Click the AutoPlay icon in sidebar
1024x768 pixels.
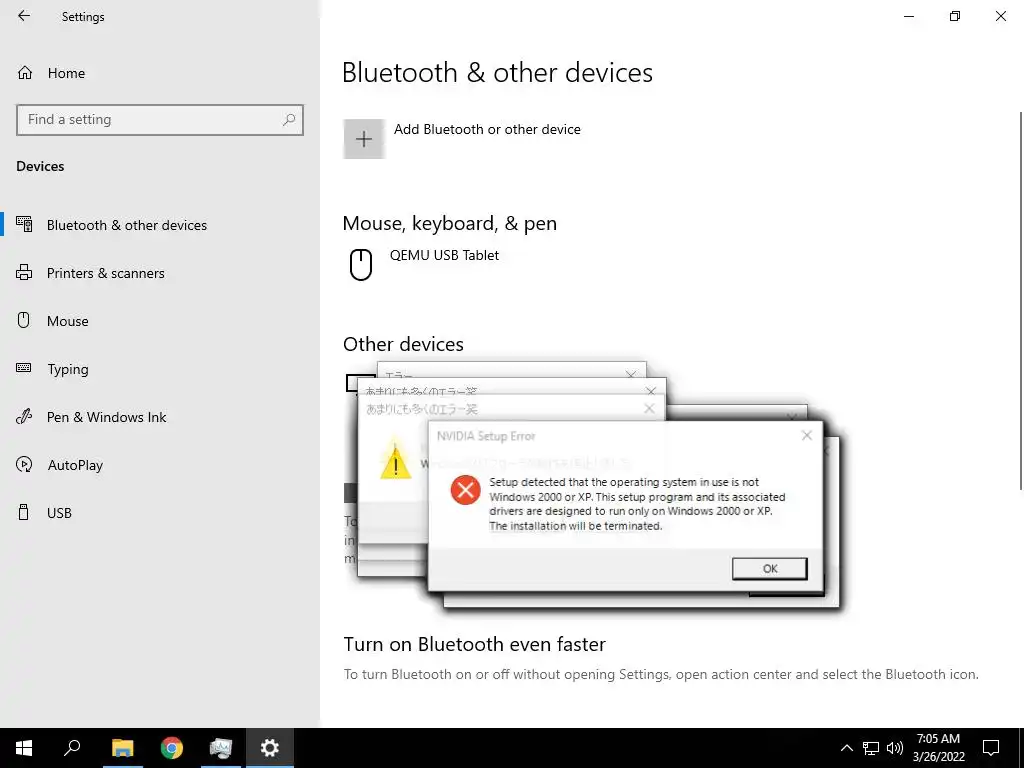pos(24,464)
